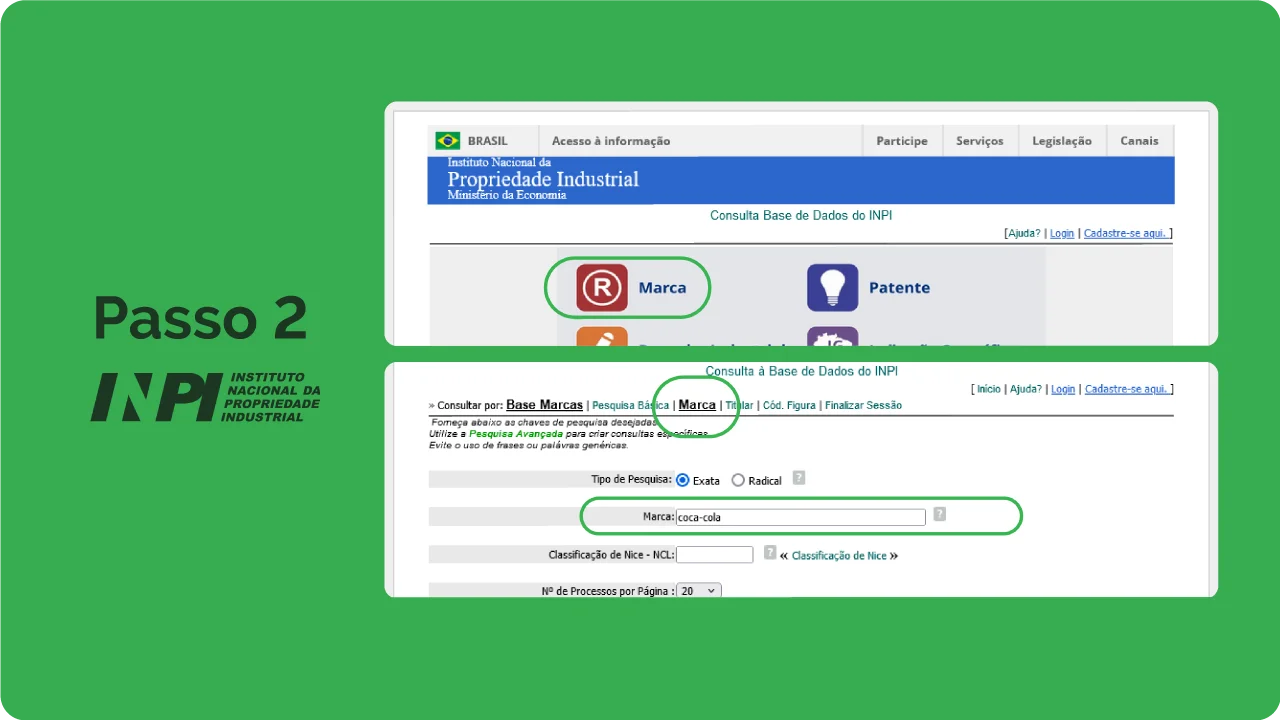
Task: Open the Nº de Processos por Página dropdown
Action: (699, 591)
